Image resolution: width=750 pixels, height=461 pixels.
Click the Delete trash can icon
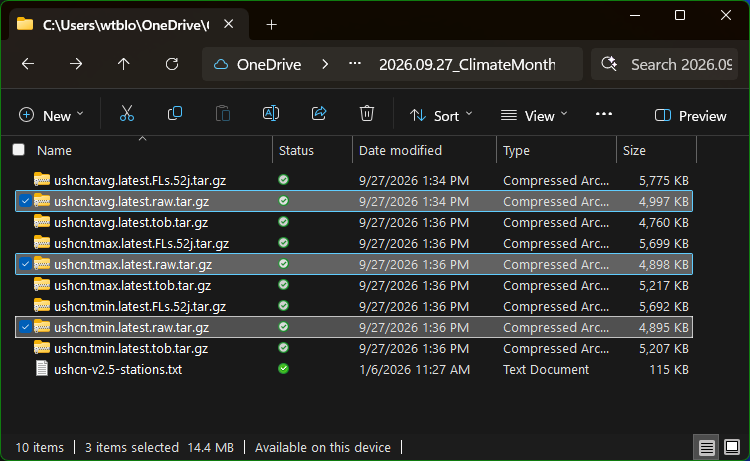click(x=366, y=114)
